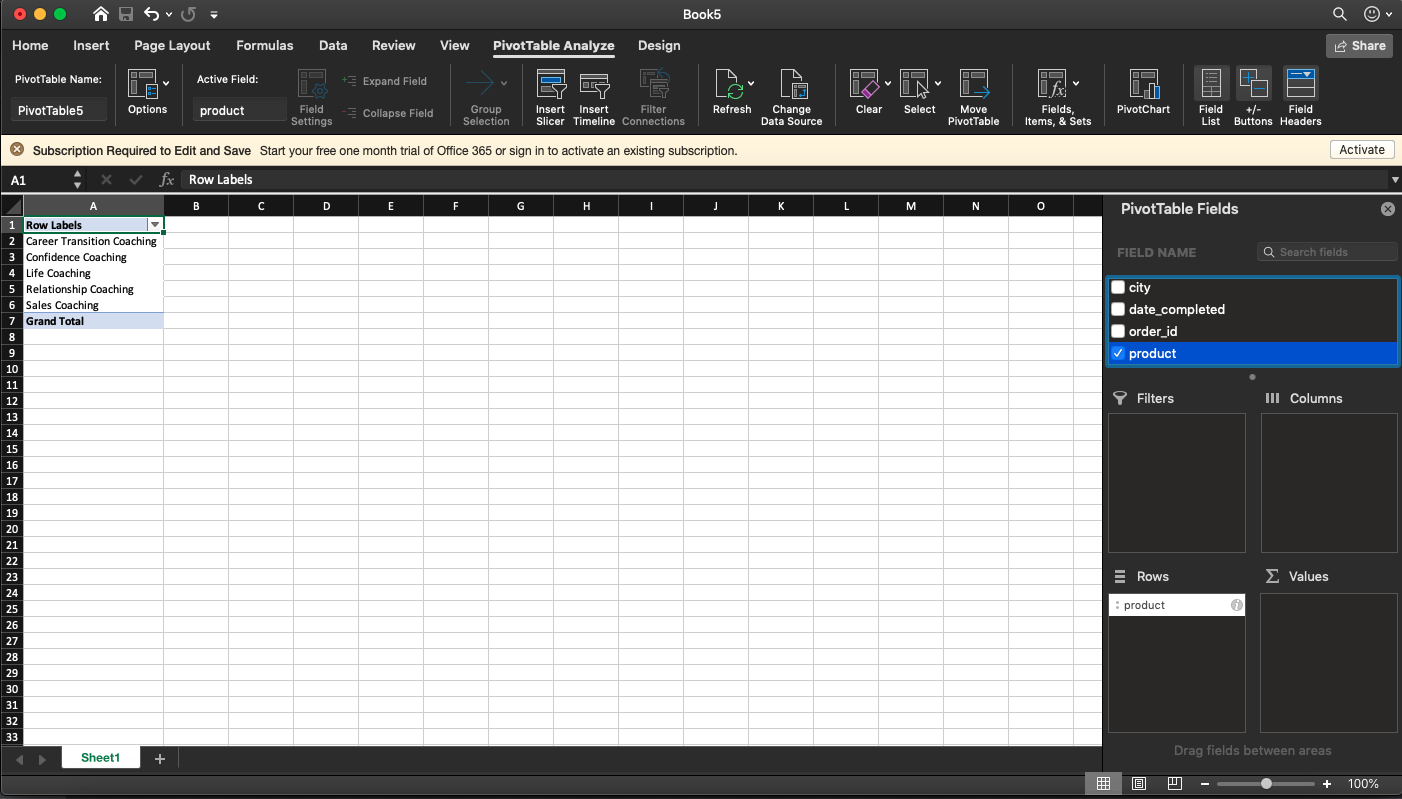Click the Active Field input box
Viewport: 1402px width, 799px height.
[x=240, y=110]
